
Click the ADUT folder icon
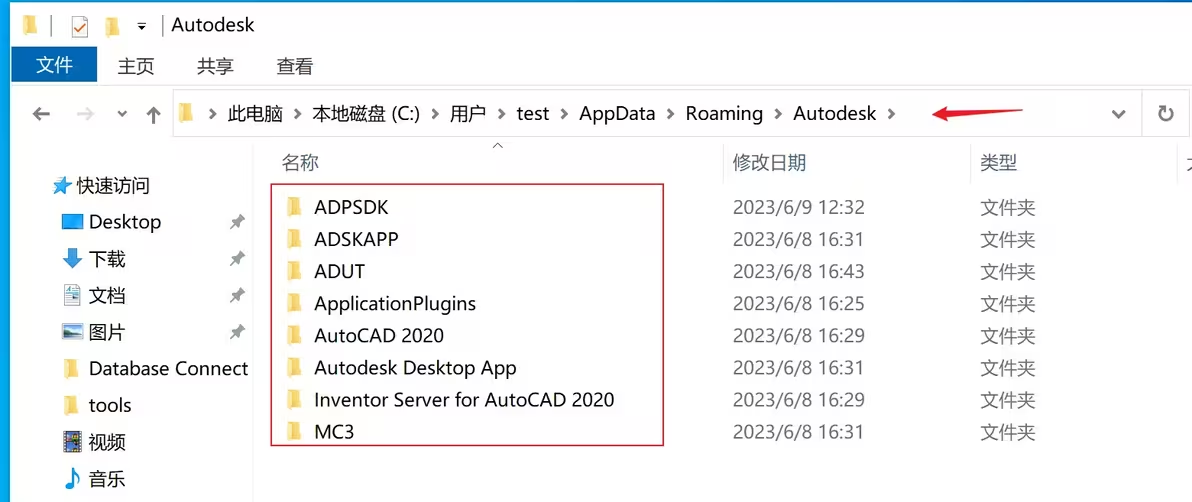pyautogui.click(x=294, y=272)
